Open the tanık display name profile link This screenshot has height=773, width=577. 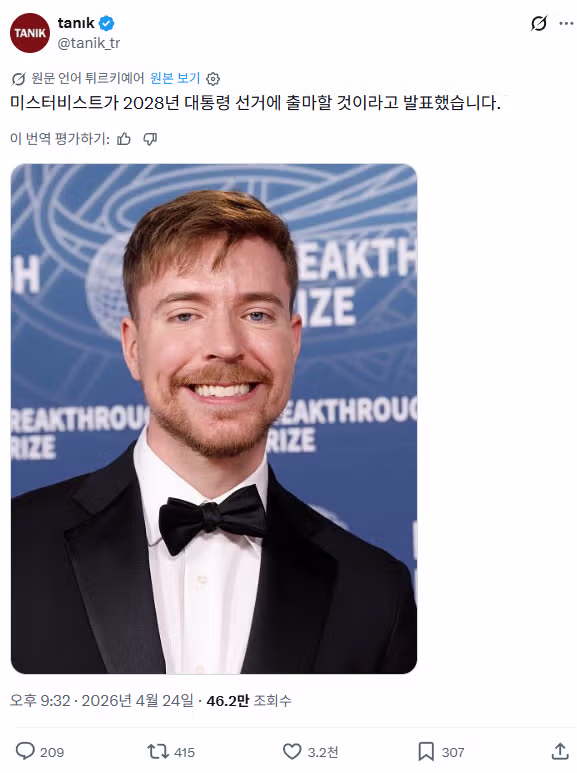(76, 23)
